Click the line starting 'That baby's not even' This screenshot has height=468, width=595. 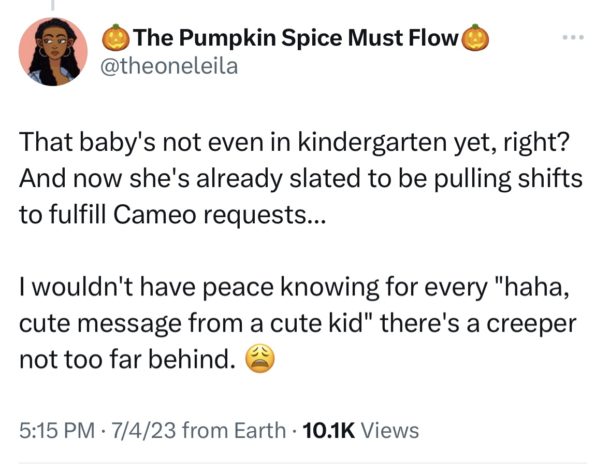coord(294,143)
